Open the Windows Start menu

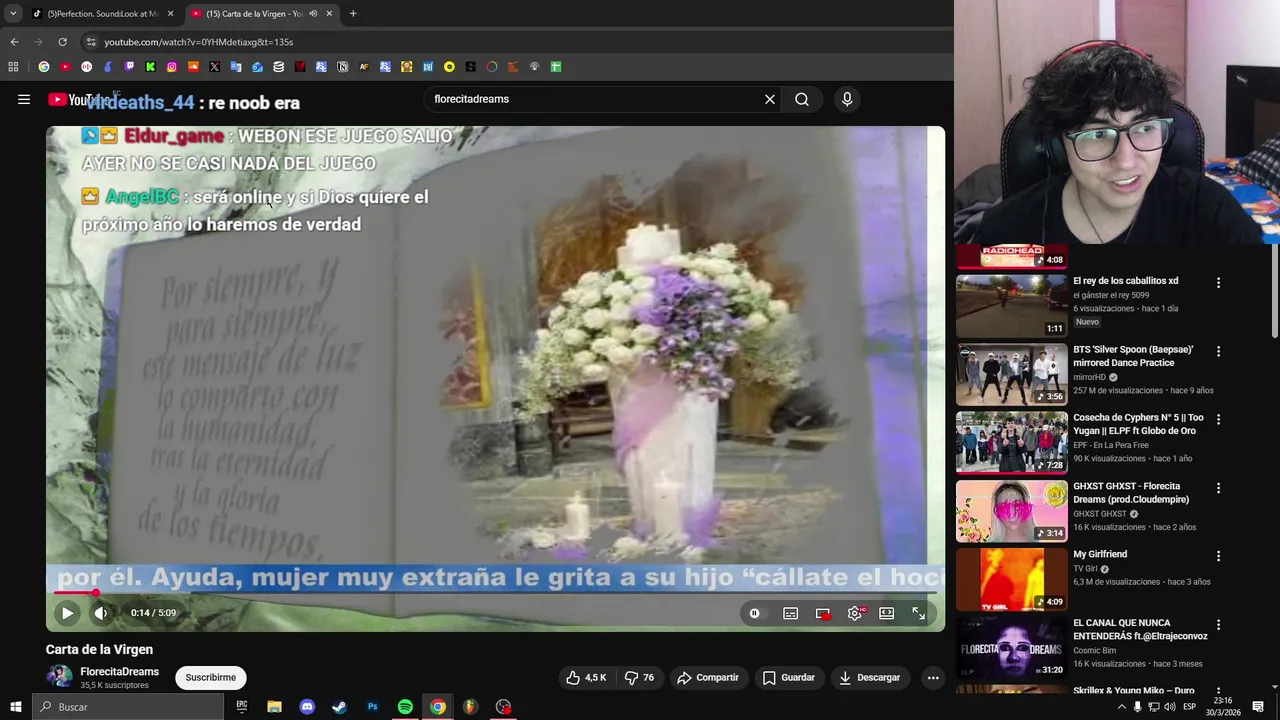(15, 707)
